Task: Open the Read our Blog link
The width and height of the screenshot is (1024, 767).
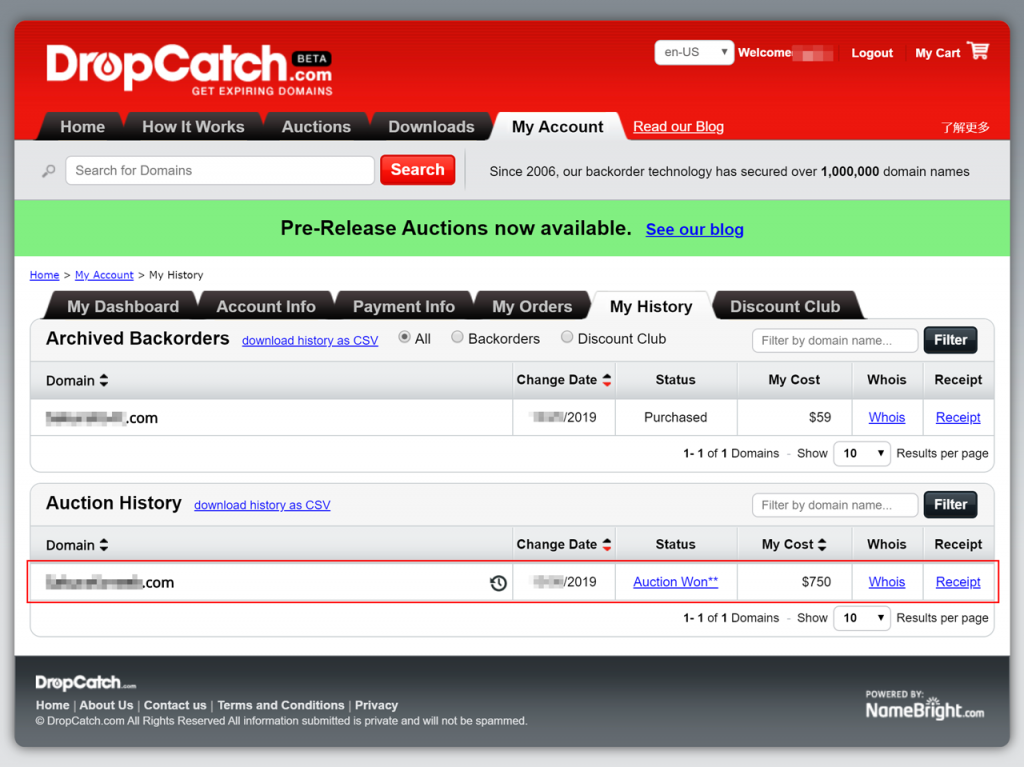Action: tap(679, 127)
